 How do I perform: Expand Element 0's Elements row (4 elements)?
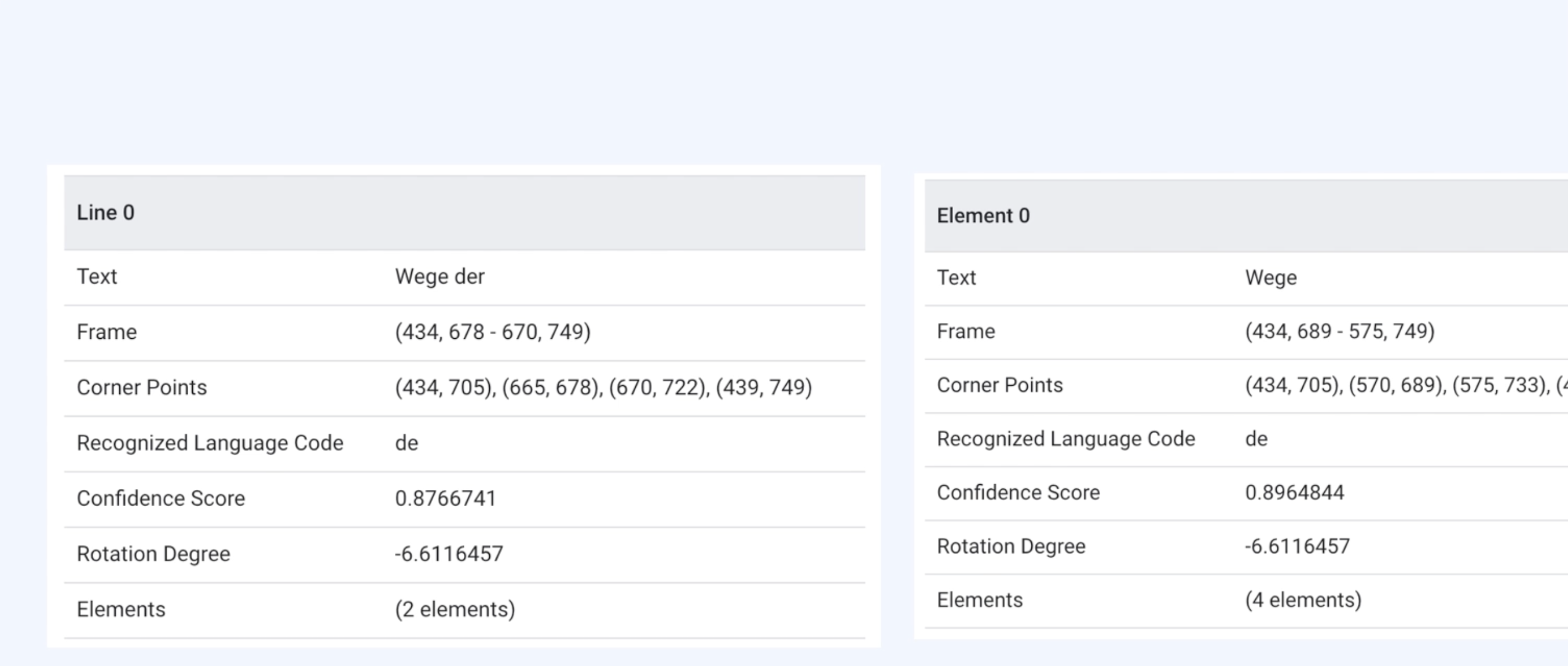1303,600
